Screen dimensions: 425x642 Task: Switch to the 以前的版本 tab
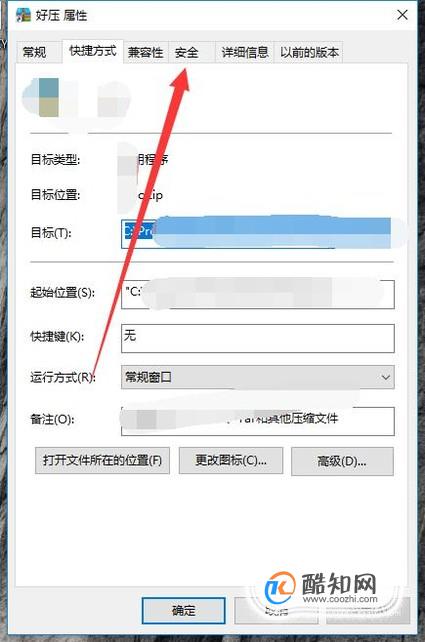click(x=309, y=52)
